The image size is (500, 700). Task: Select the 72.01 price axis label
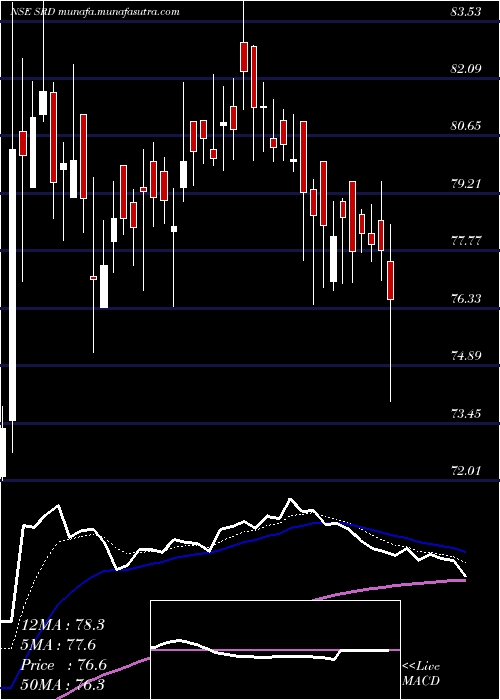click(466, 471)
